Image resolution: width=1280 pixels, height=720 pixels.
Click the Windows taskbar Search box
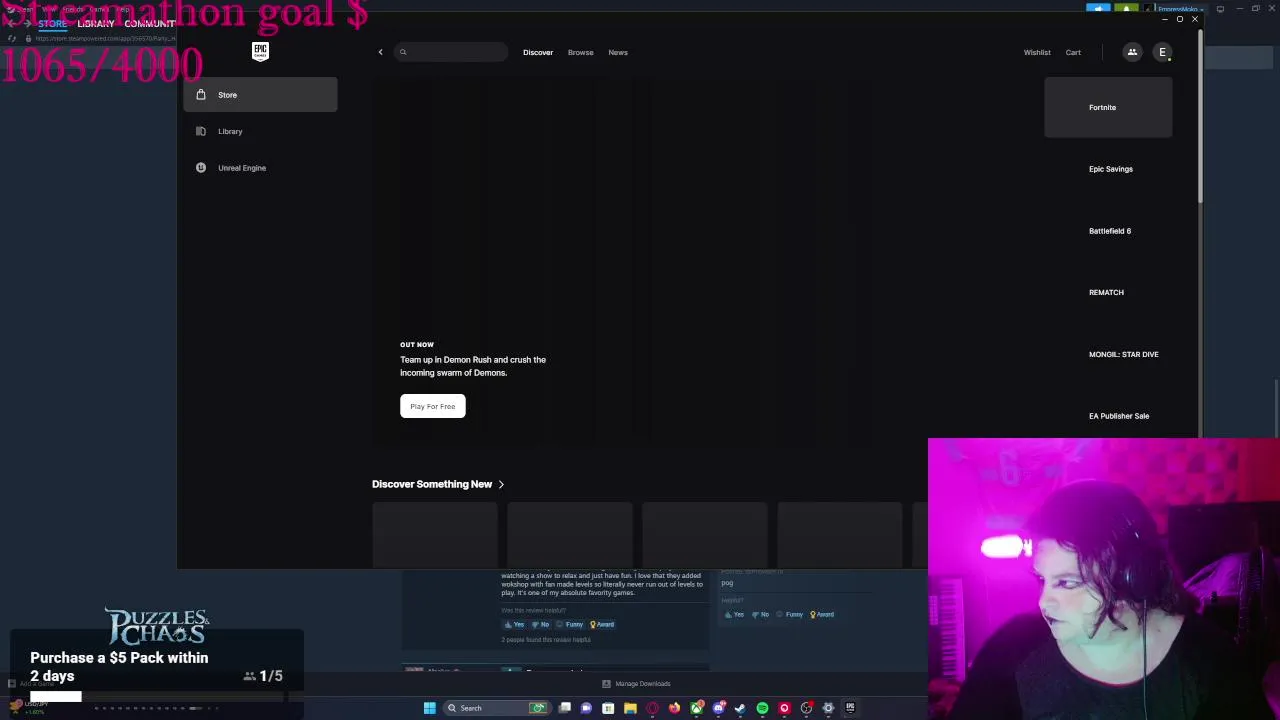pyautogui.click(x=497, y=708)
